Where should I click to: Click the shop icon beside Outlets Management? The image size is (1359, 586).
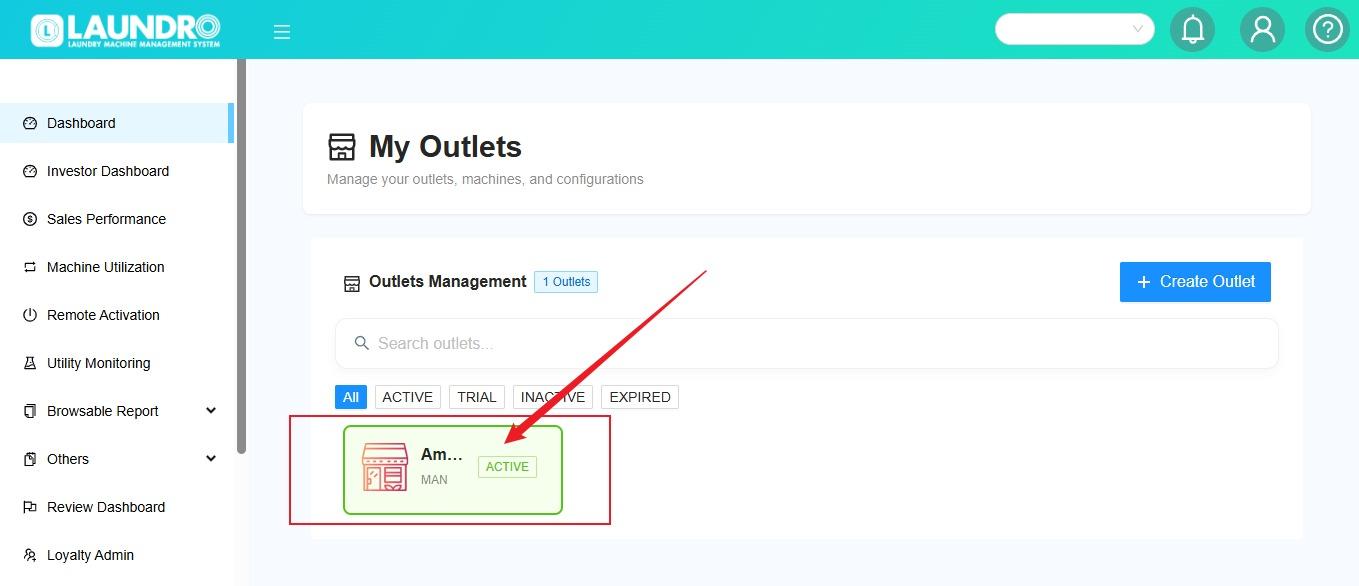click(x=352, y=283)
